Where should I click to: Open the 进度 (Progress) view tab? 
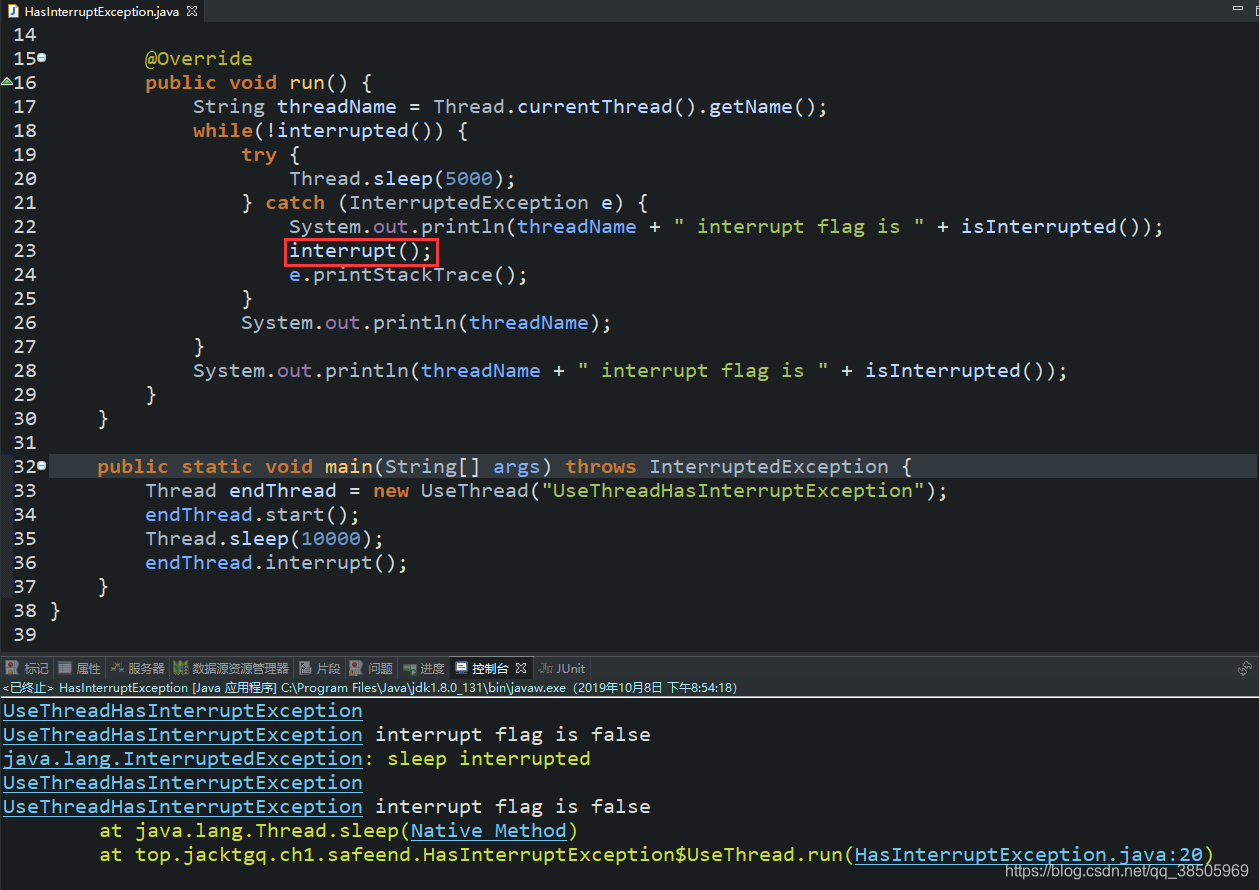click(424, 668)
